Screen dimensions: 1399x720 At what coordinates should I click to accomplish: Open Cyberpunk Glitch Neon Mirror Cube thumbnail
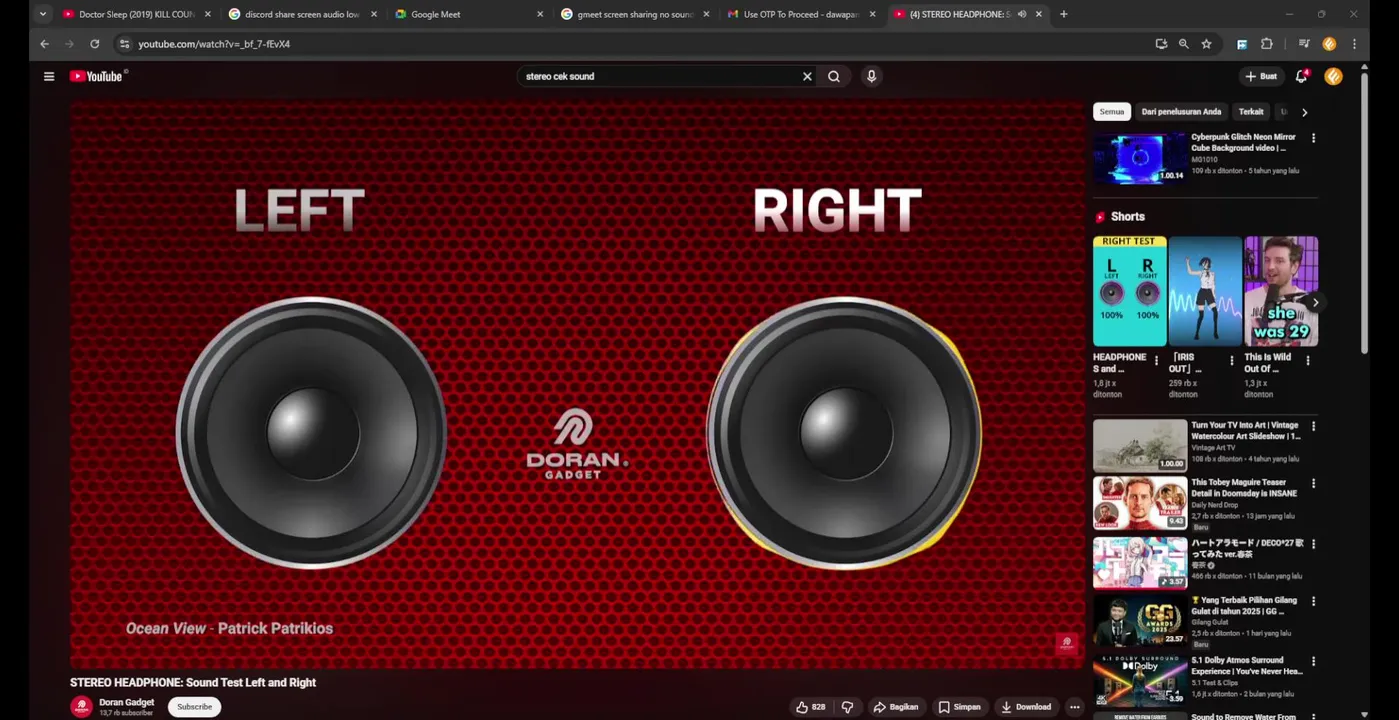point(1140,158)
